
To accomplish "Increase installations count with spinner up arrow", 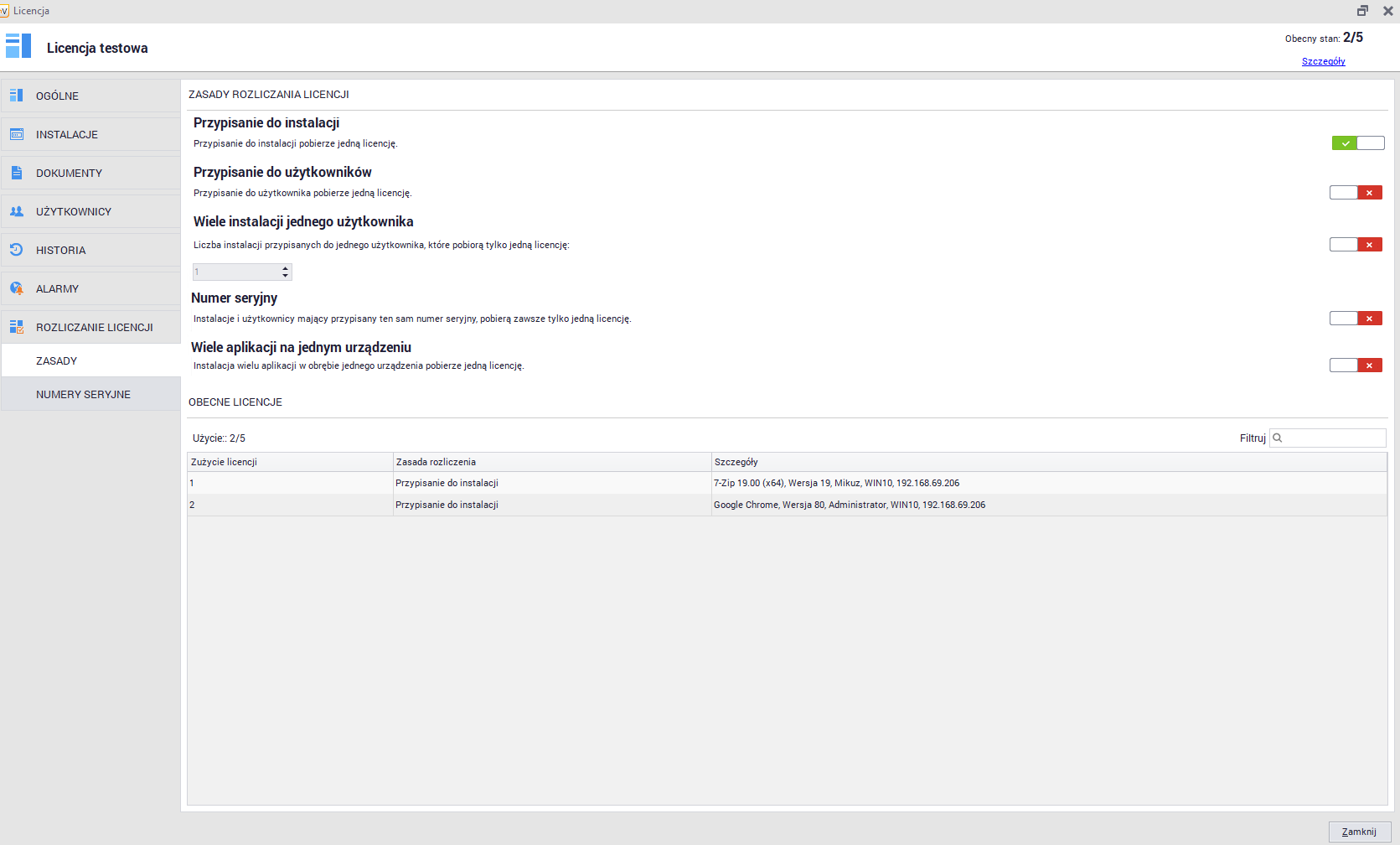I will (286, 268).
